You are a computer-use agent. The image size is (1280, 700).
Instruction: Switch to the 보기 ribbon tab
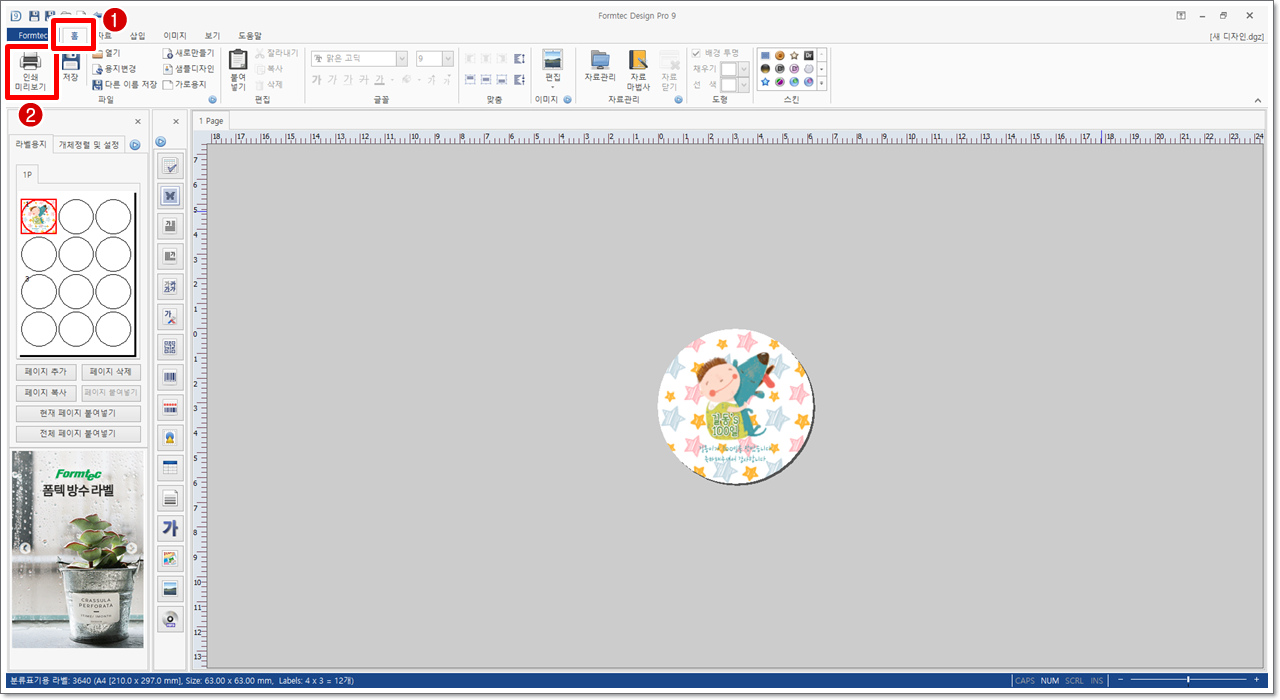(x=212, y=35)
